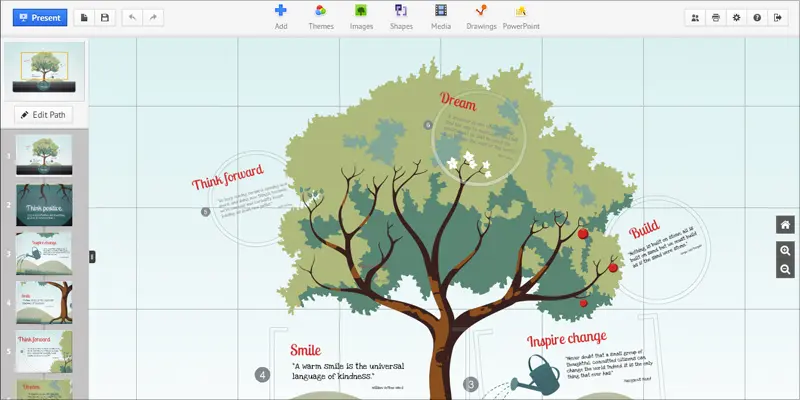
Task: Click the exit editor icon
Action: click(778, 17)
